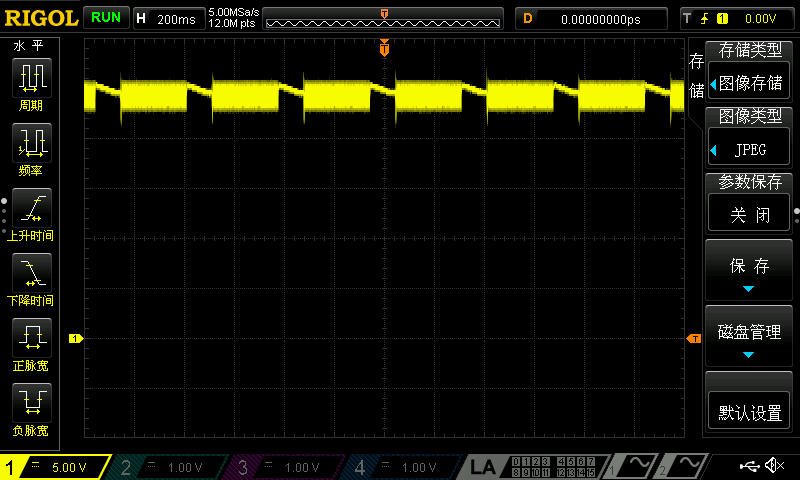Click the trigger level 0.00V readout
This screenshot has height=480, width=800.
tap(760, 19)
